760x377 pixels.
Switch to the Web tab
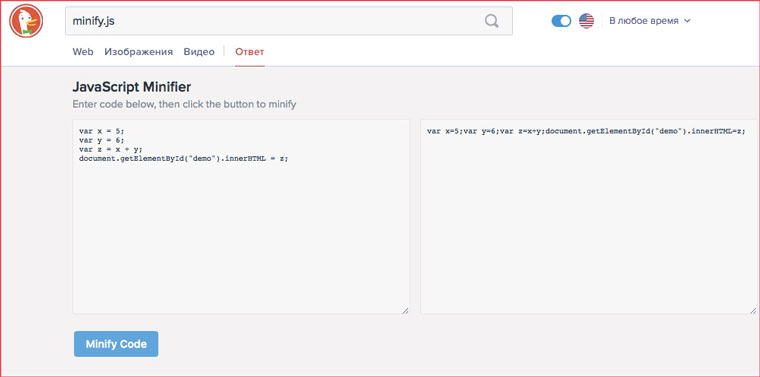pyautogui.click(x=83, y=52)
